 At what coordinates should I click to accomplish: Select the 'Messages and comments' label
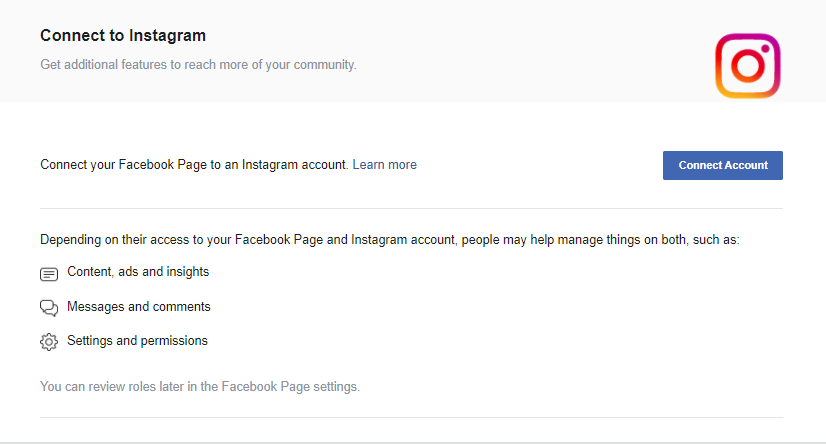(138, 307)
